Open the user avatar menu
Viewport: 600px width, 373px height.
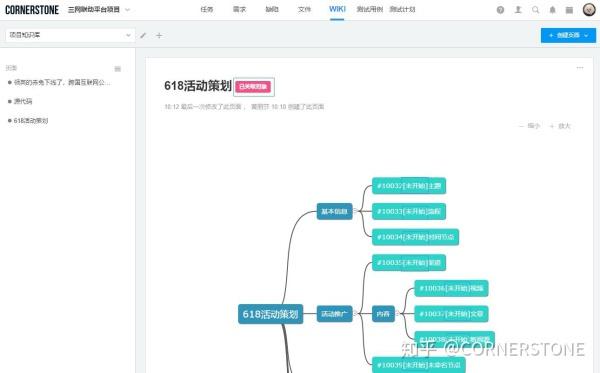[589, 10]
